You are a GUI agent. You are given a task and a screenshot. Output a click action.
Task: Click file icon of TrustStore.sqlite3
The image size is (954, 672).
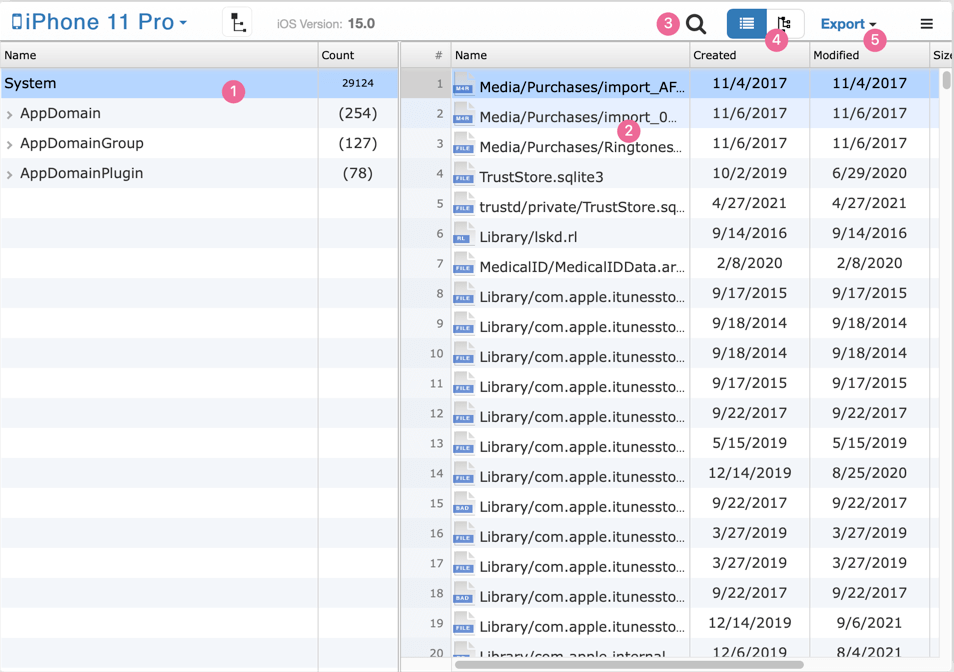[x=464, y=173]
